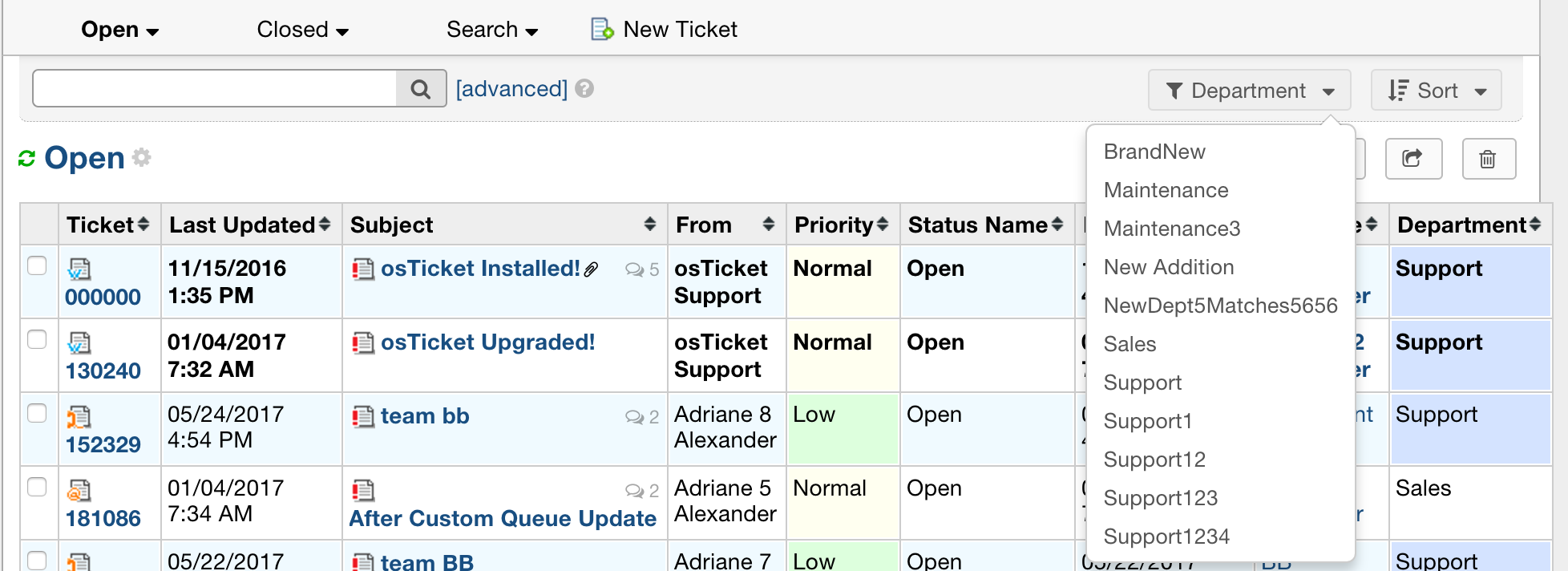
Task: Sort by Subject column arrows
Action: pos(650,225)
